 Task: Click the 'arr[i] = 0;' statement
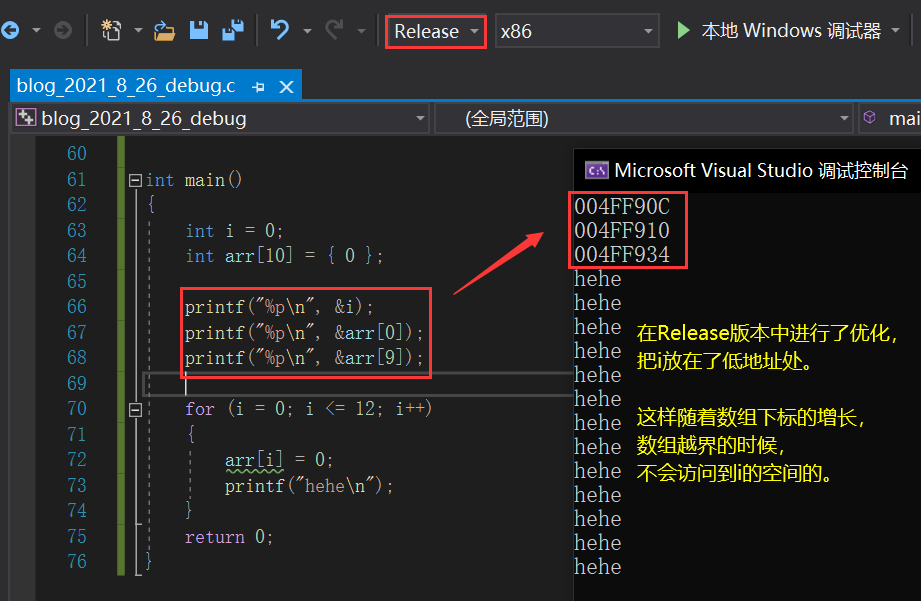coord(279,459)
